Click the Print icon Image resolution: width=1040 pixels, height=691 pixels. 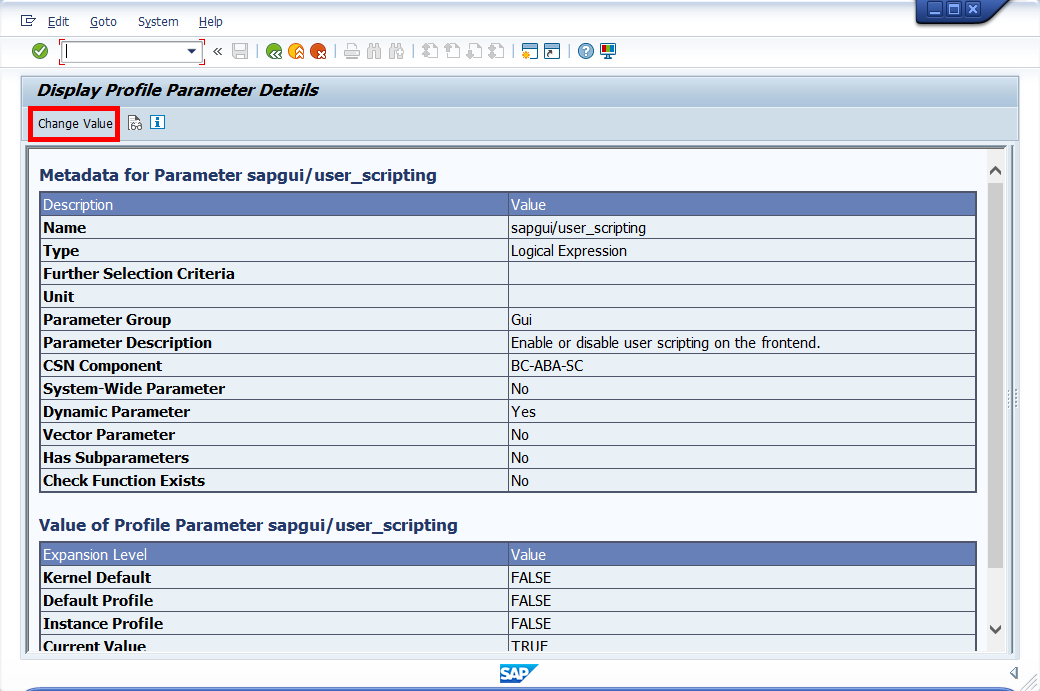coord(352,51)
